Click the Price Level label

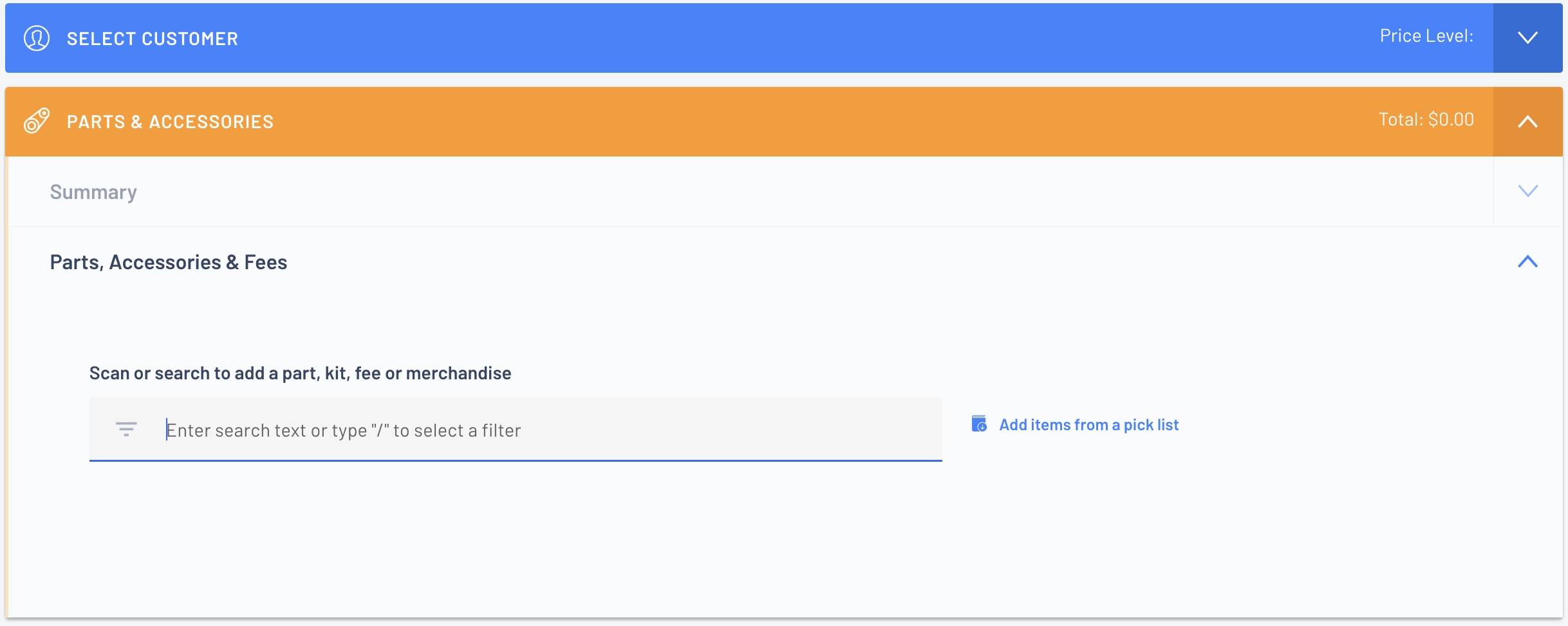[x=1426, y=36]
